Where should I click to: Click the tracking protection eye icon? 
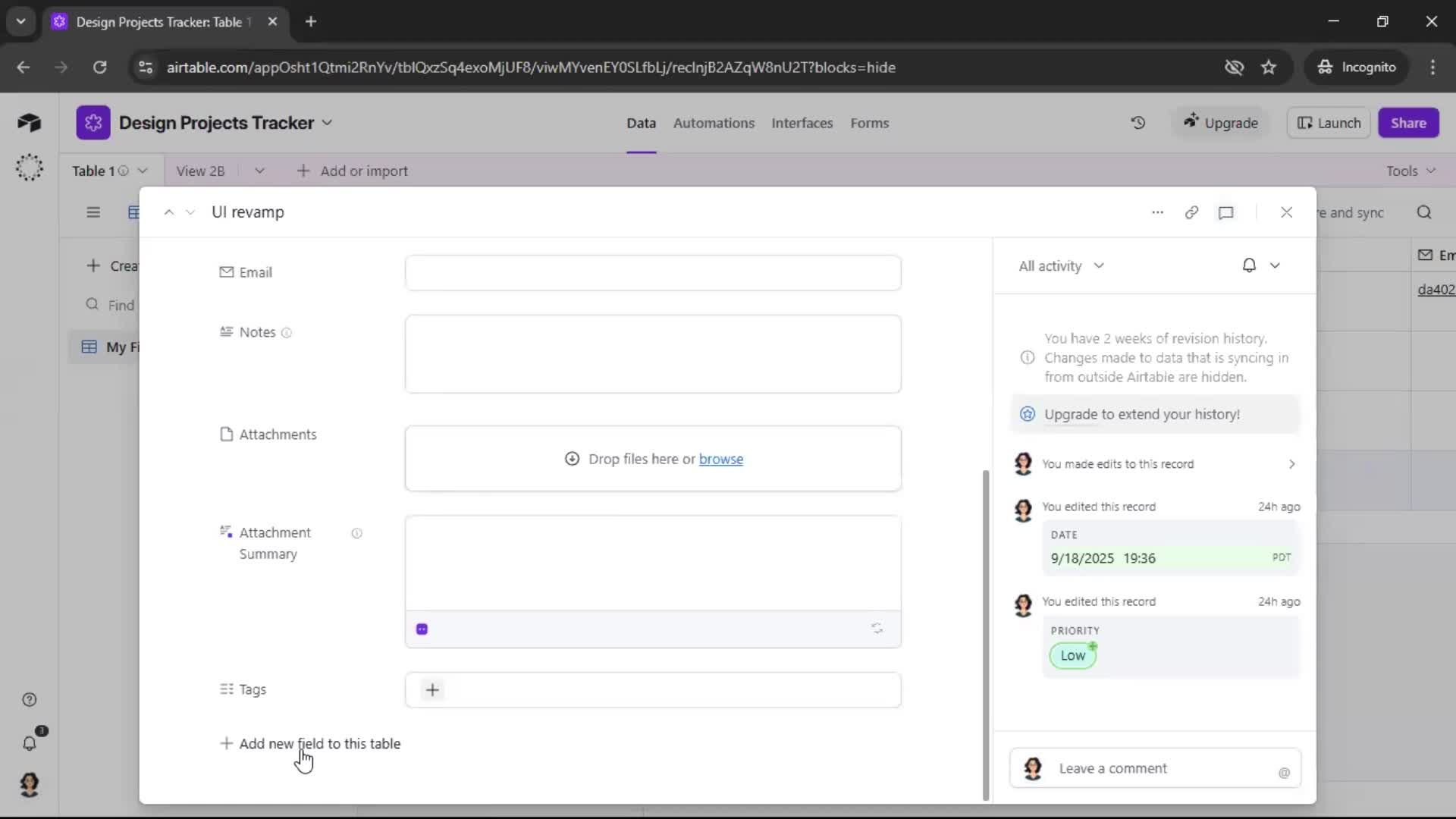[1234, 67]
